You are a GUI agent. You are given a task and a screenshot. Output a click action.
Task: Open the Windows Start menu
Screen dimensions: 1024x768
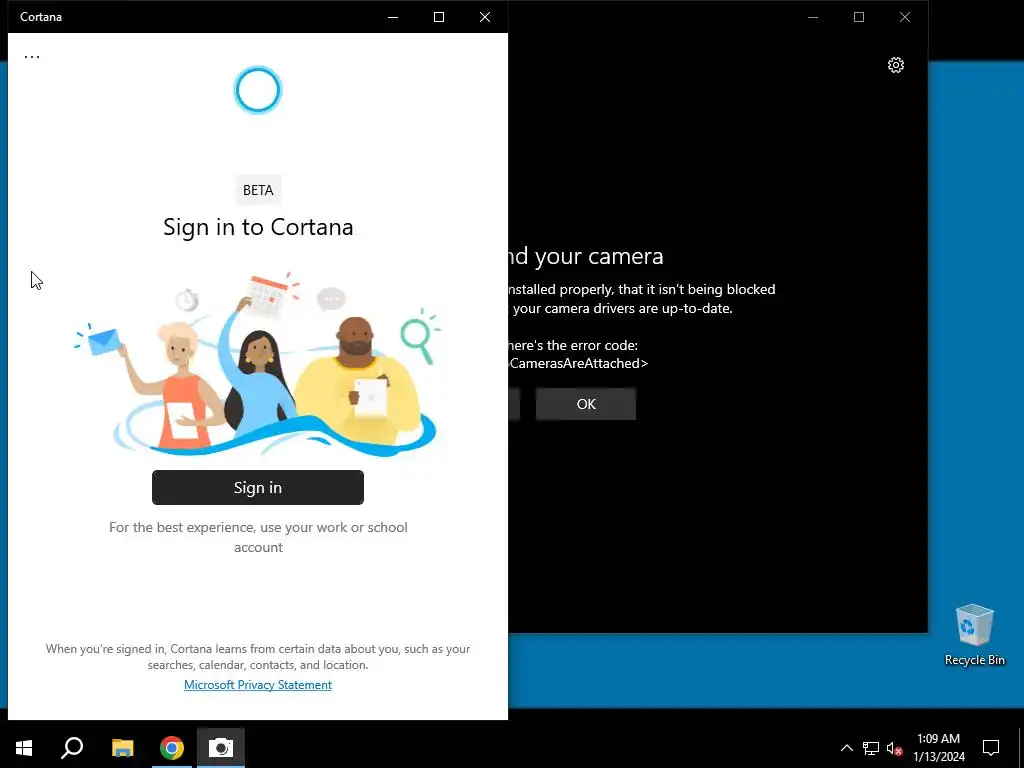coord(24,747)
